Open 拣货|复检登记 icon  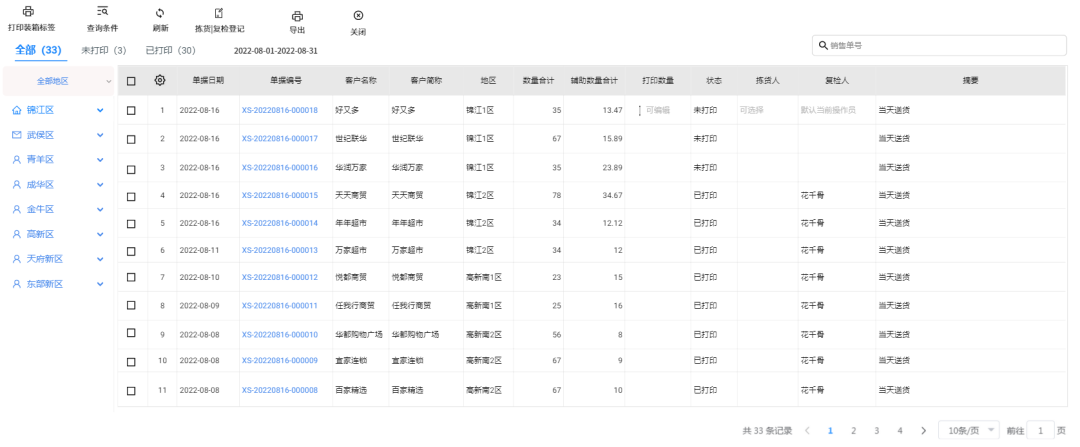click(219, 13)
